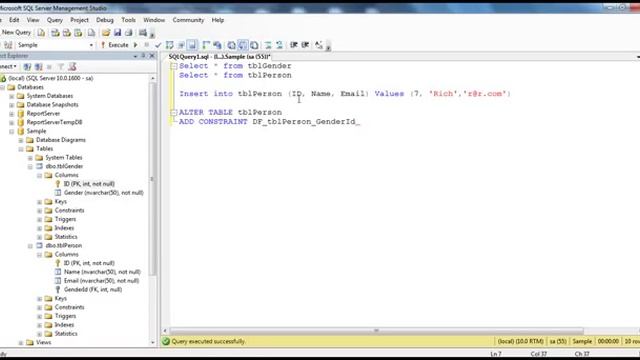Collapse the ALTER TABLE outline box
The image size is (640, 360).
174,112
